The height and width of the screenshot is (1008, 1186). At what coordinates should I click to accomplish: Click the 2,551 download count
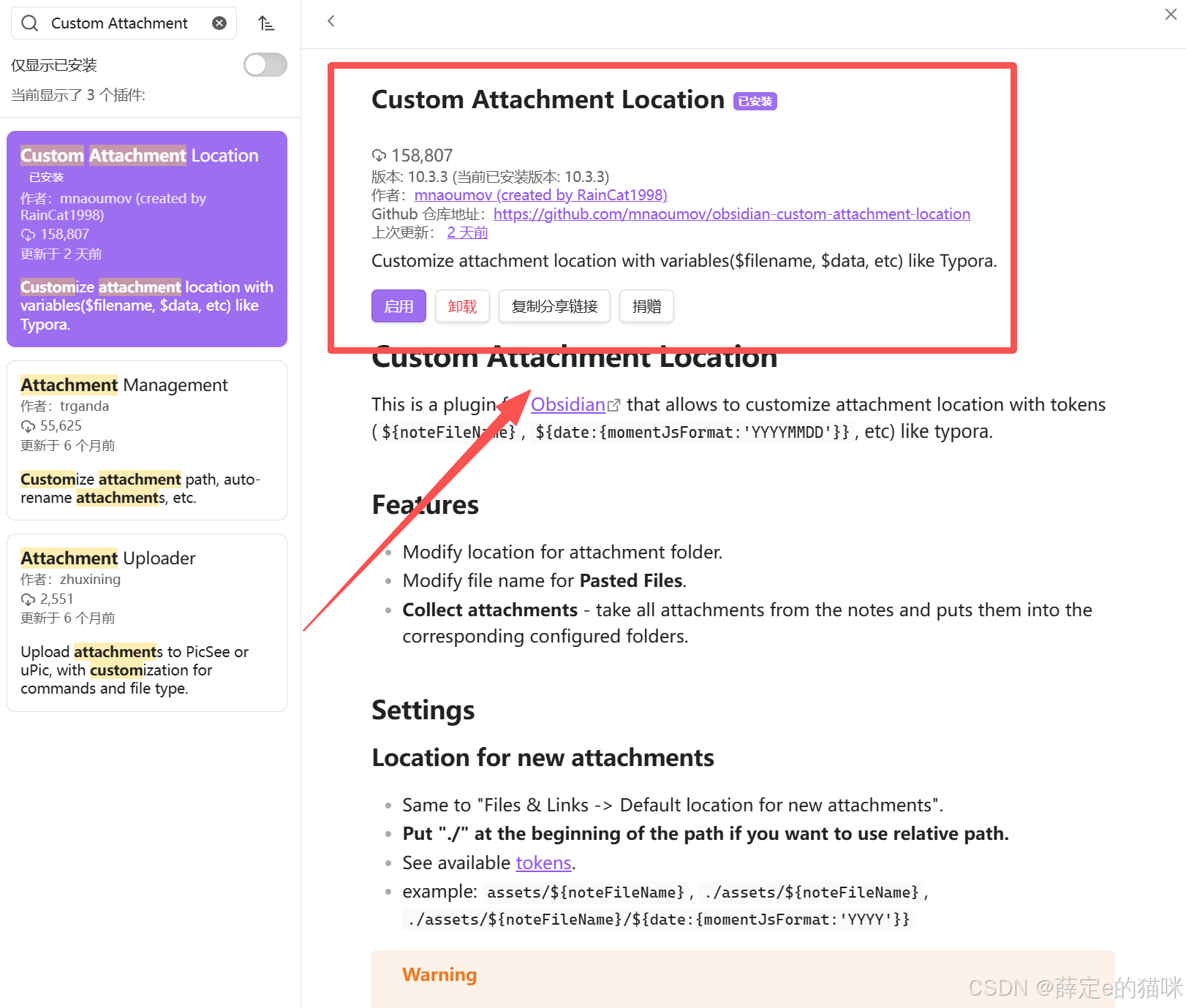[47, 599]
